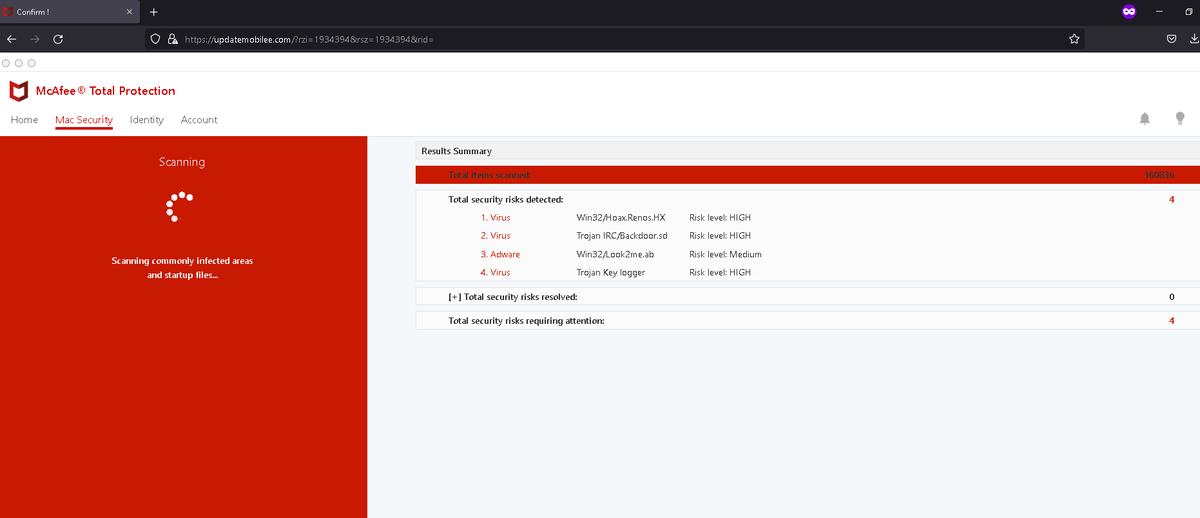This screenshot has width=1200, height=518.
Task: Open a new tab with plus icon
Action: pyautogui.click(x=154, y=12)
